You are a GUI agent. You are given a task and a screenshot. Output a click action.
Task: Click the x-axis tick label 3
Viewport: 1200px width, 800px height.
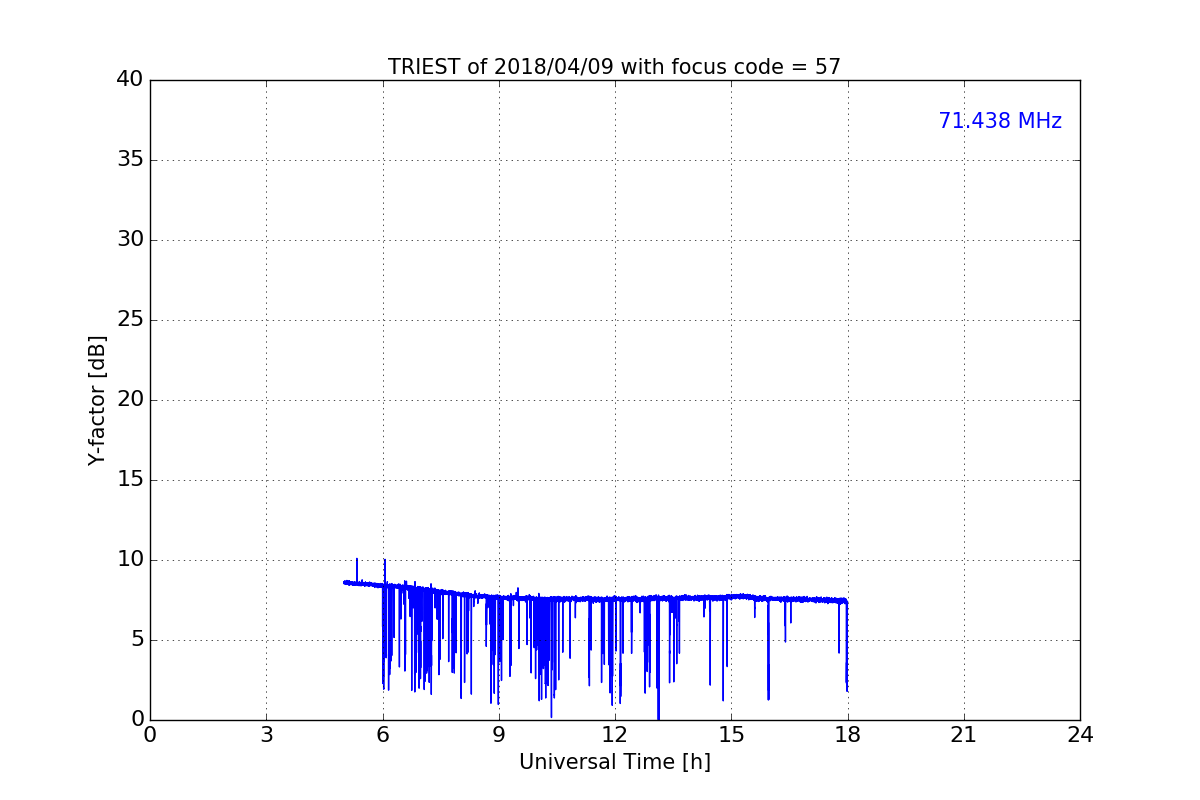click(x=266, y=735)
